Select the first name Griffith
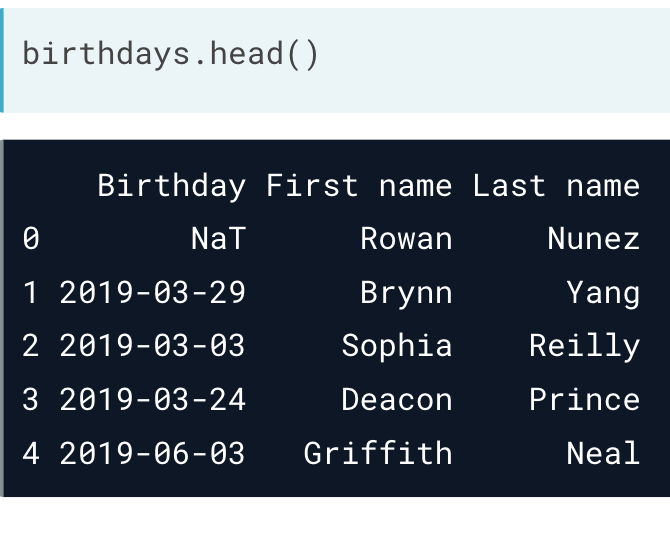670x546 pixels. [378, 454]
